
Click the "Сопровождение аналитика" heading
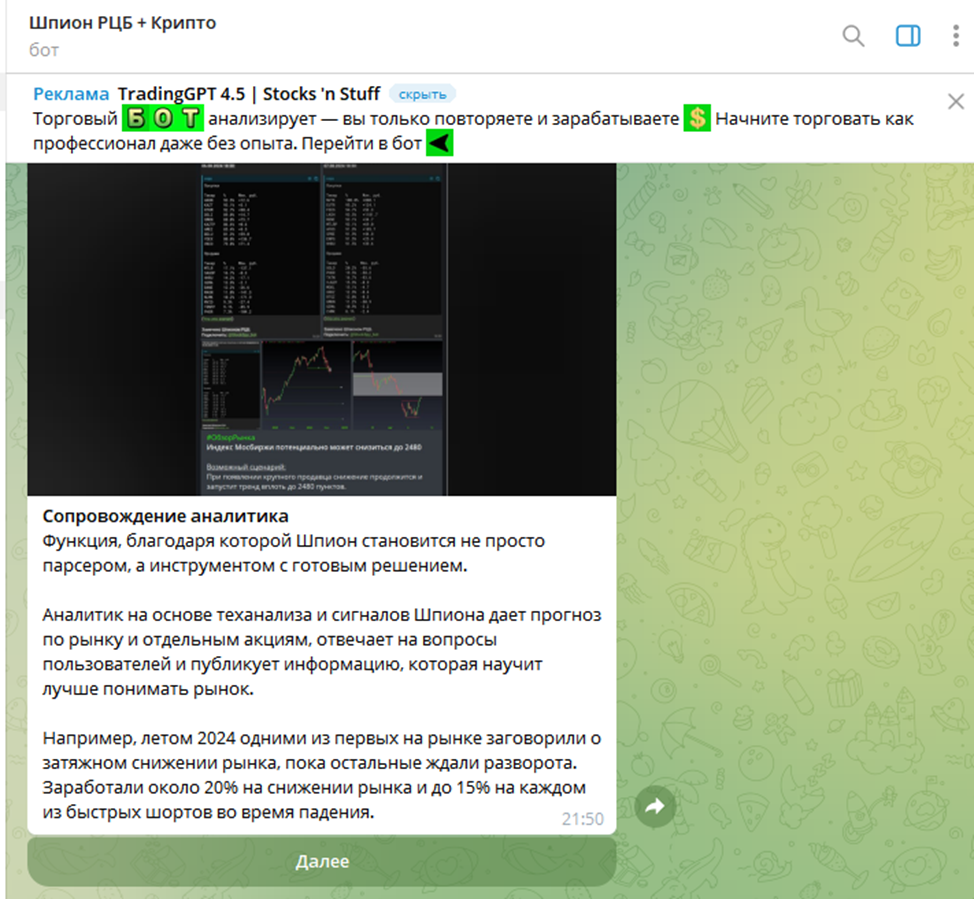pos(165,516)
